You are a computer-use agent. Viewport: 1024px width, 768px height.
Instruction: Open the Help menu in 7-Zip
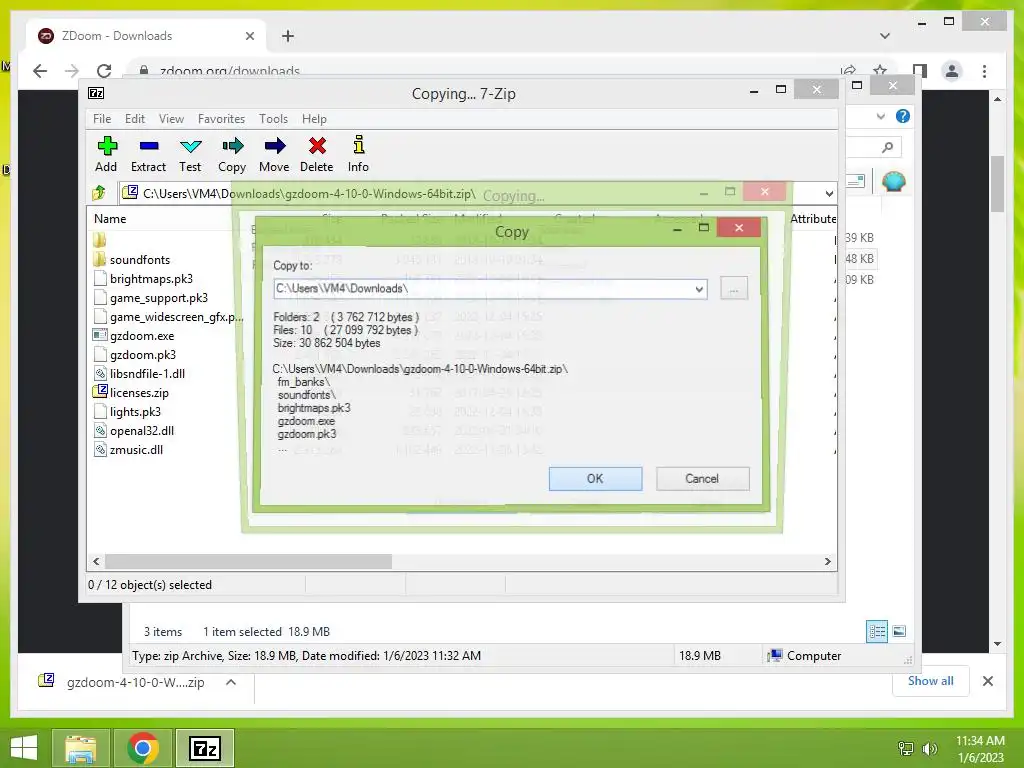[x=314, y=119]
